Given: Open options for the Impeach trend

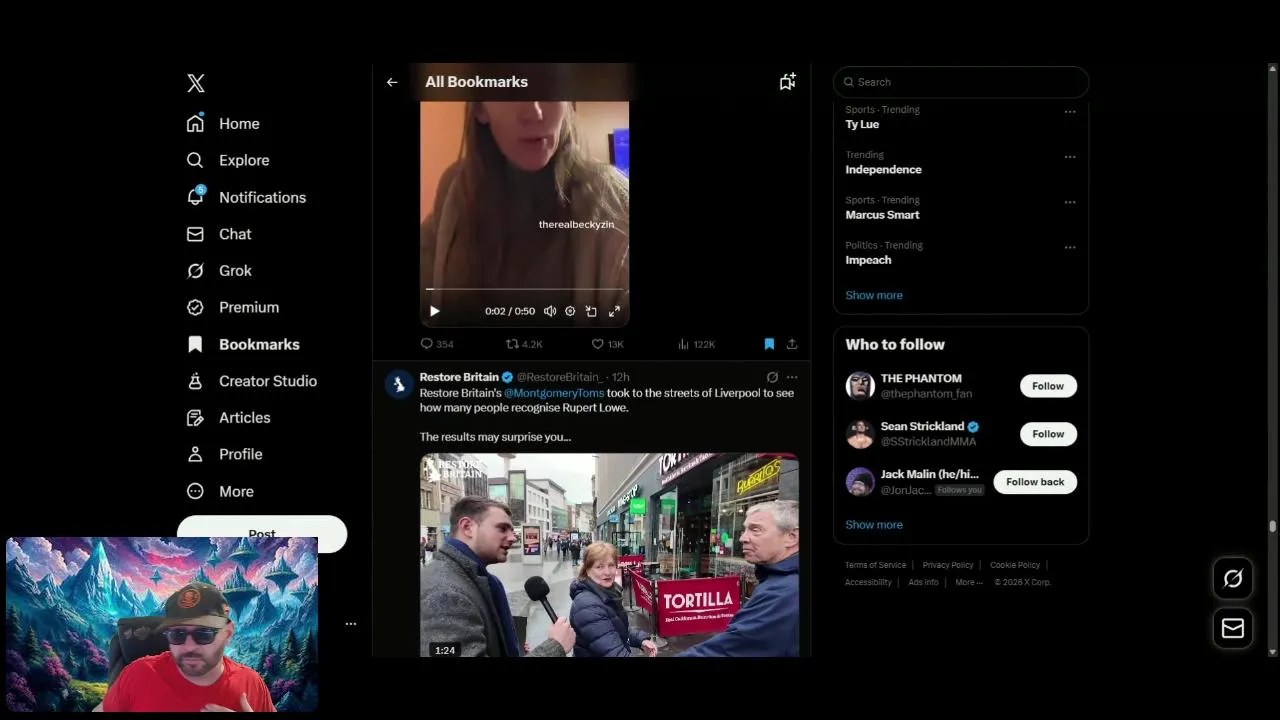Looking at the screenshot, I should click(x=1070, y=247).
